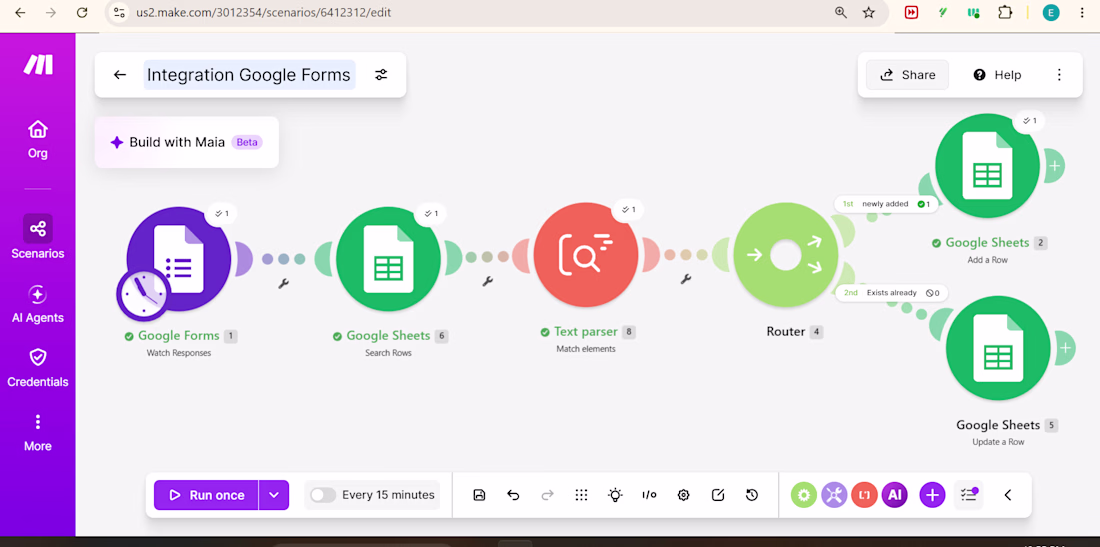1100x547 pixels.
Task: Go to Org in the sidebar
Action: pos(38,139)
